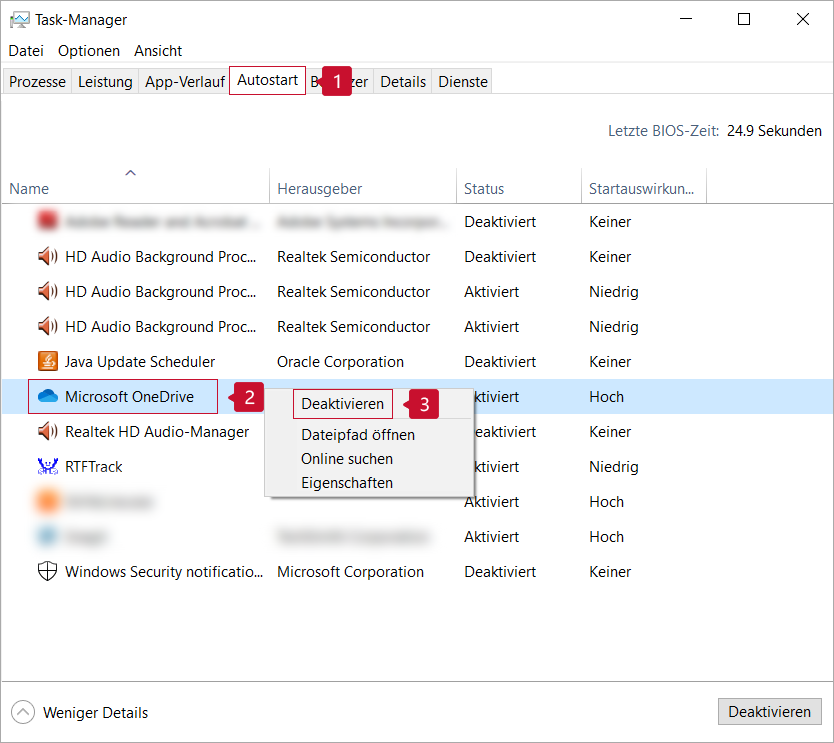Open Eigenschaften from the context menu
Viewport: 834px width, 743px height.
point(347,483)
